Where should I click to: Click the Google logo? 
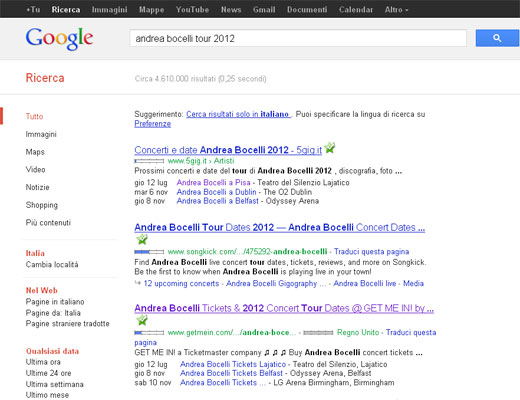coord(59,39)
